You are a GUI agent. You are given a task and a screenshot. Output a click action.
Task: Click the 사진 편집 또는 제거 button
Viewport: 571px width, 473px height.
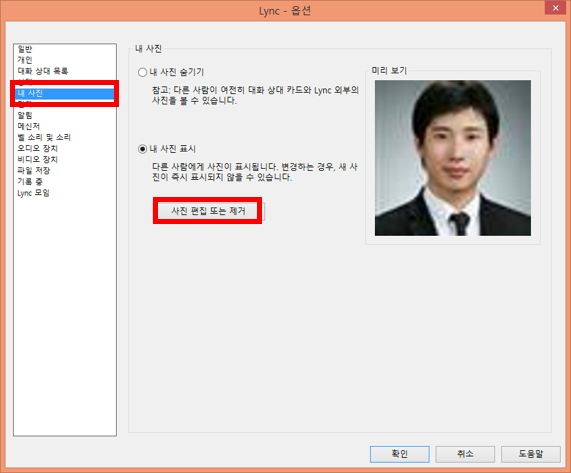click(208, 211)
